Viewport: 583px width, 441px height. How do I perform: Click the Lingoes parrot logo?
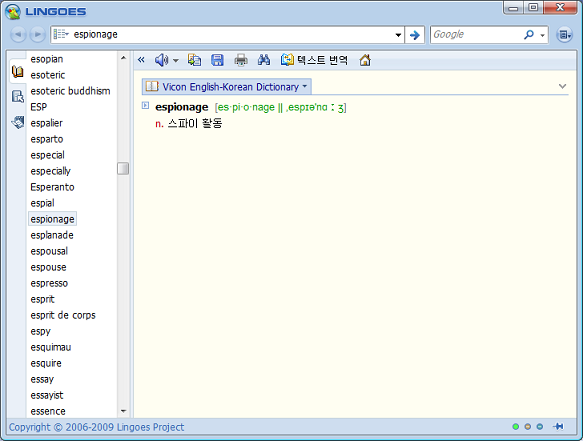tap(13, 12)
